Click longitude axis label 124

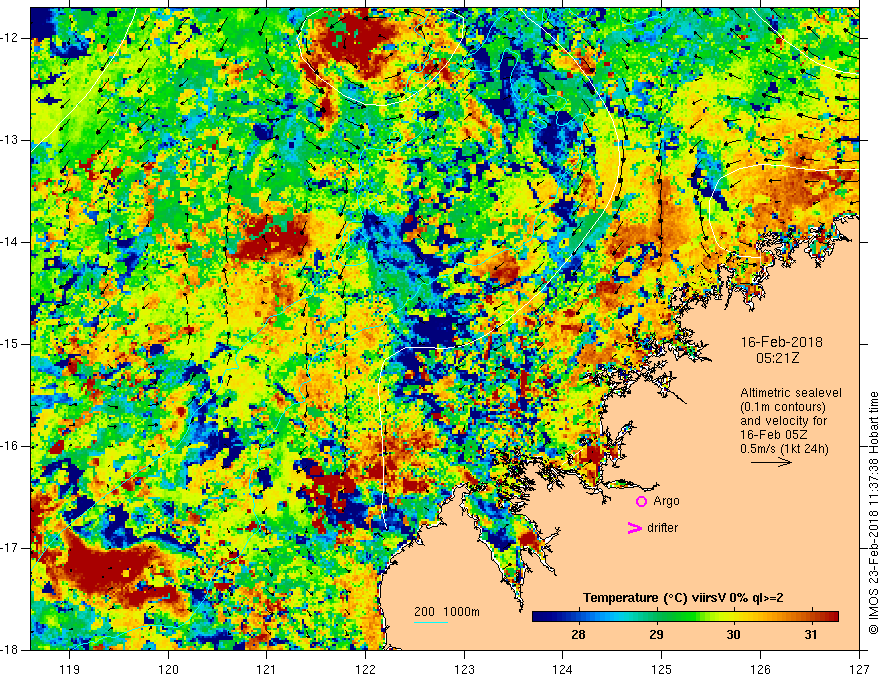click(x=563, y=669)
